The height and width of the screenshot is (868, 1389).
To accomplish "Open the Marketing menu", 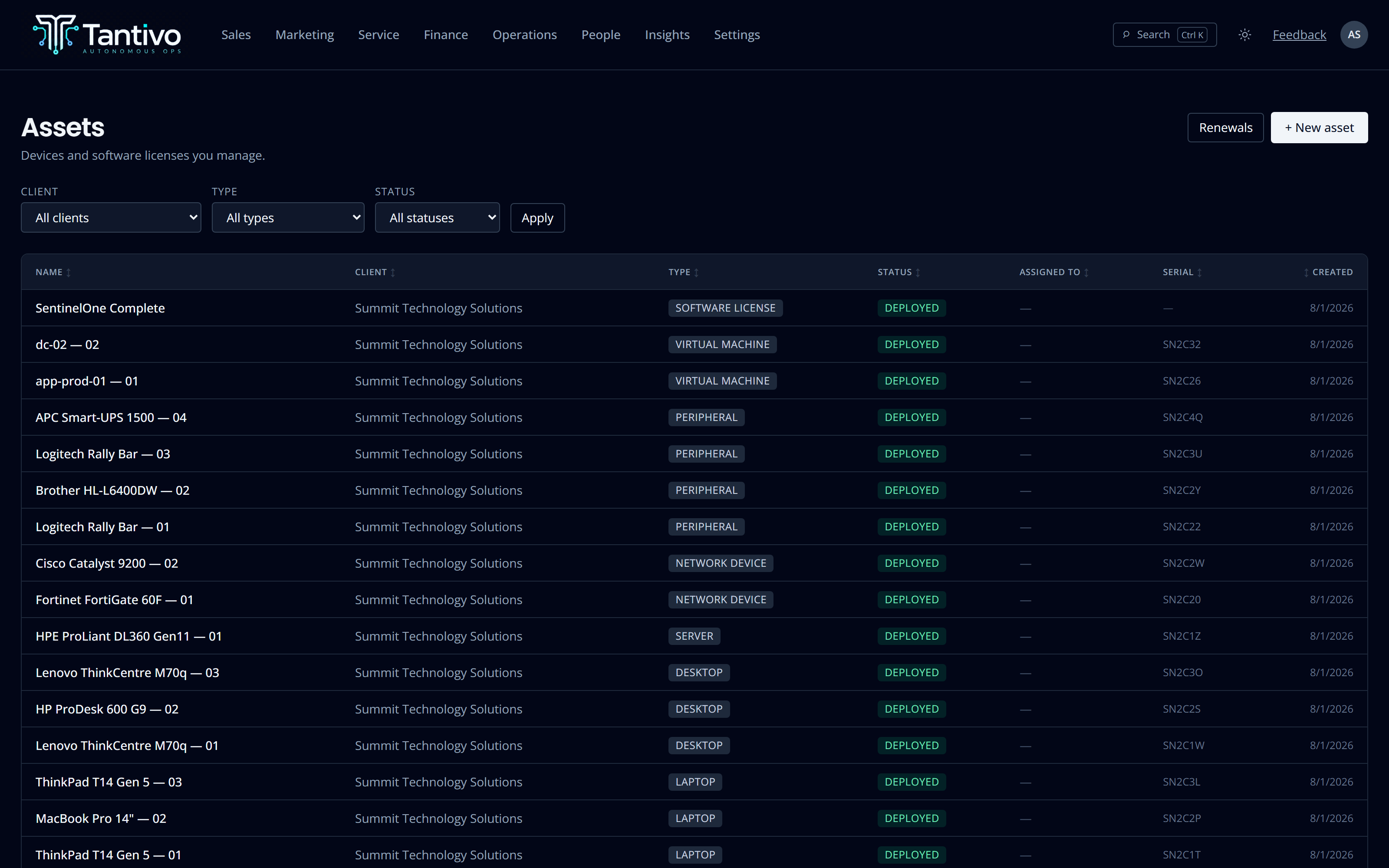I will coord(304,35).
